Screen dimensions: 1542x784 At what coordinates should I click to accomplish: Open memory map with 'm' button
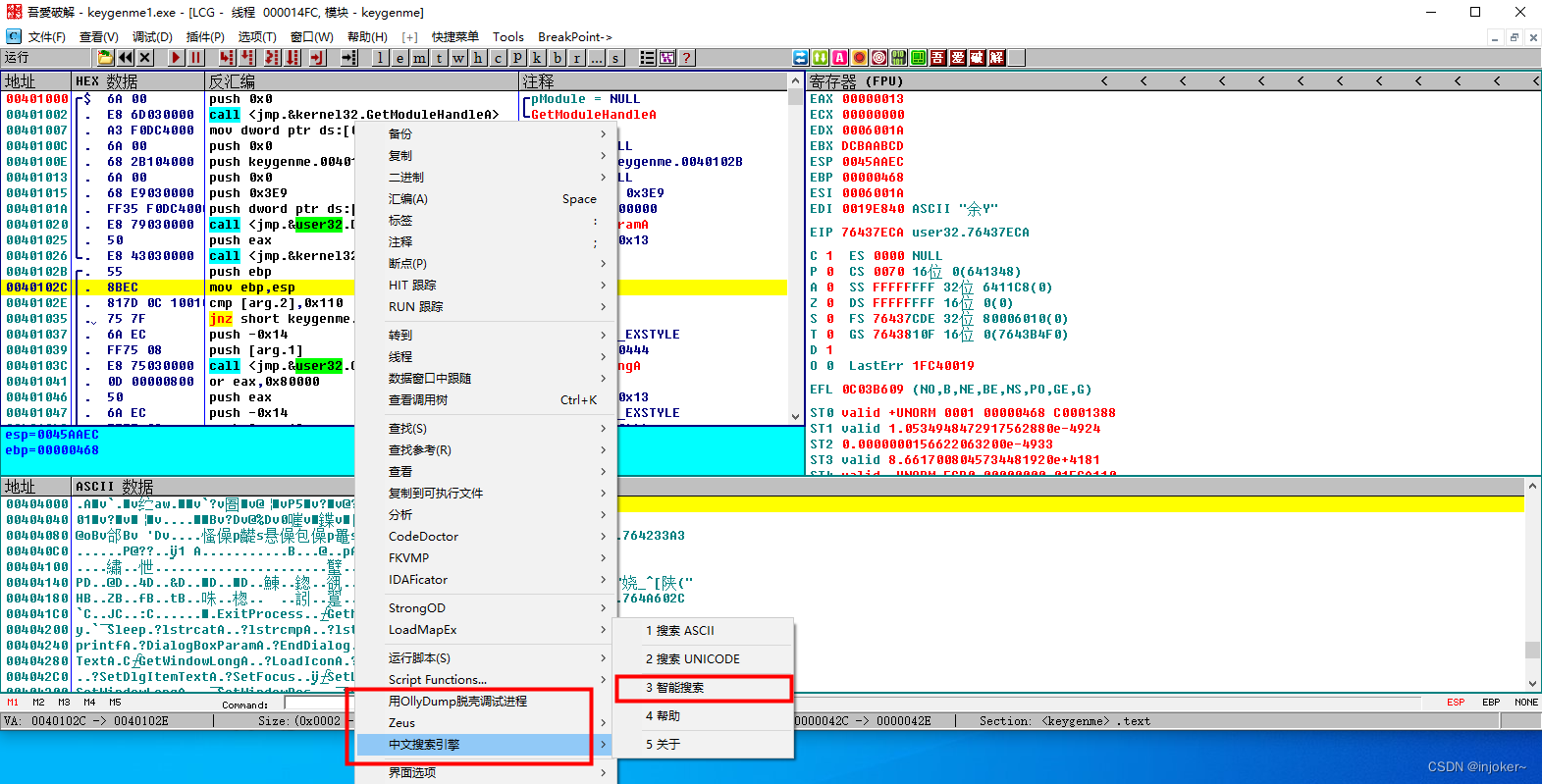point(419,58)
